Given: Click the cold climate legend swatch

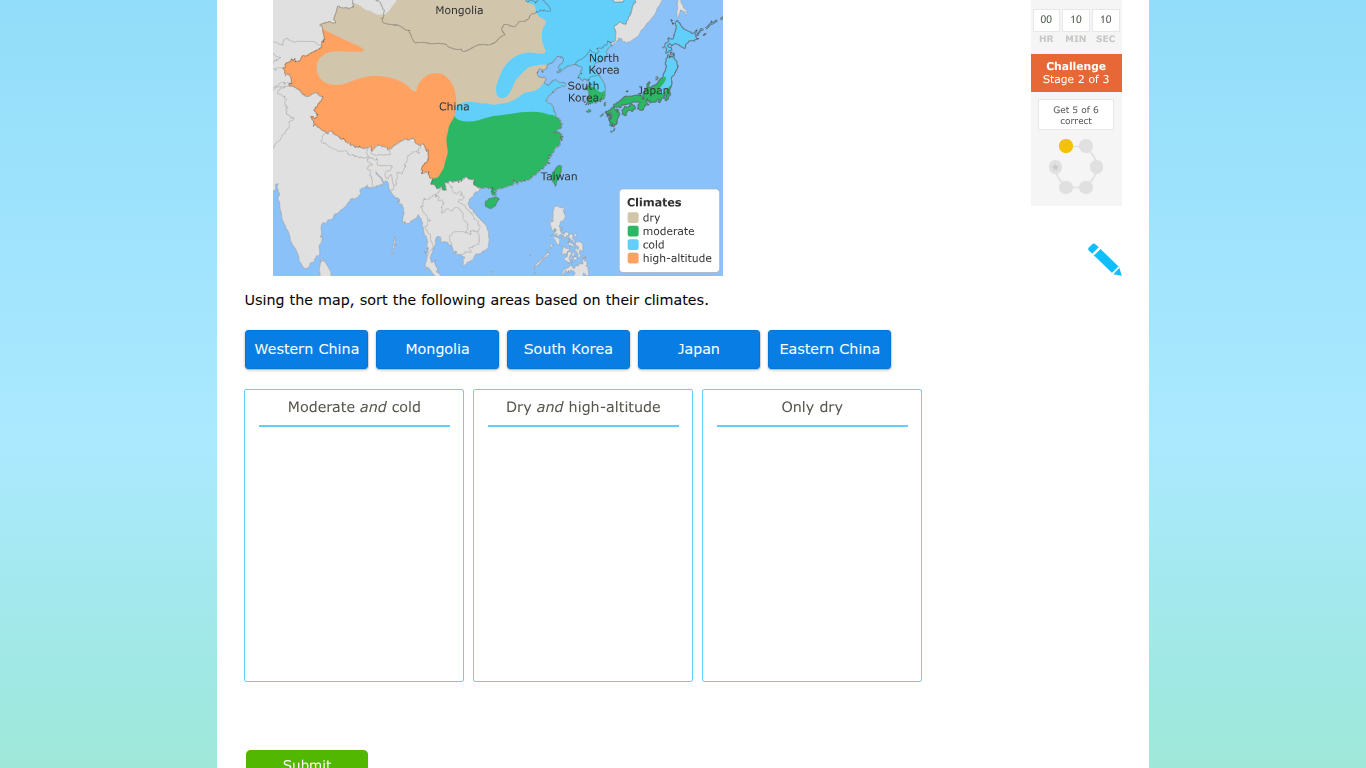Looking at the screenshot, I should click(634, 244).
